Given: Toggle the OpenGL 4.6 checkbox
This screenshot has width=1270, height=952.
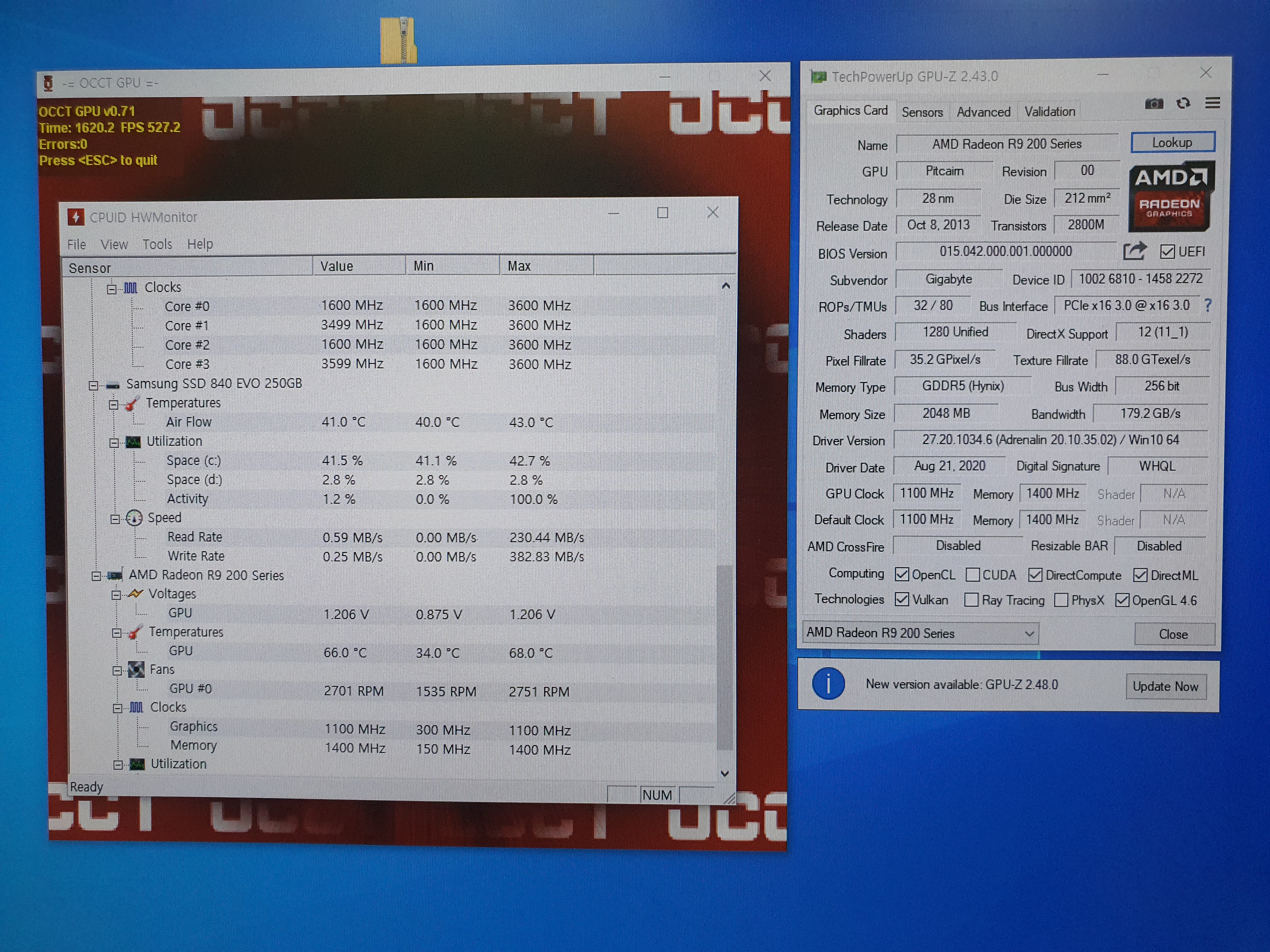Looking at the screenshot, I should click(1122, 600).
